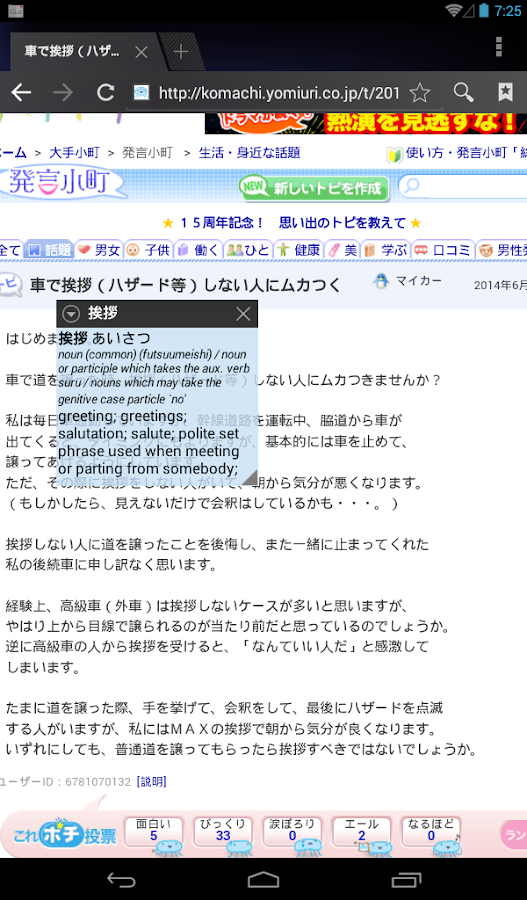Image resolution: width=527 pixels, height=900 pixels.
Task: Select the 男女 category tab
Action: point(99,250)
